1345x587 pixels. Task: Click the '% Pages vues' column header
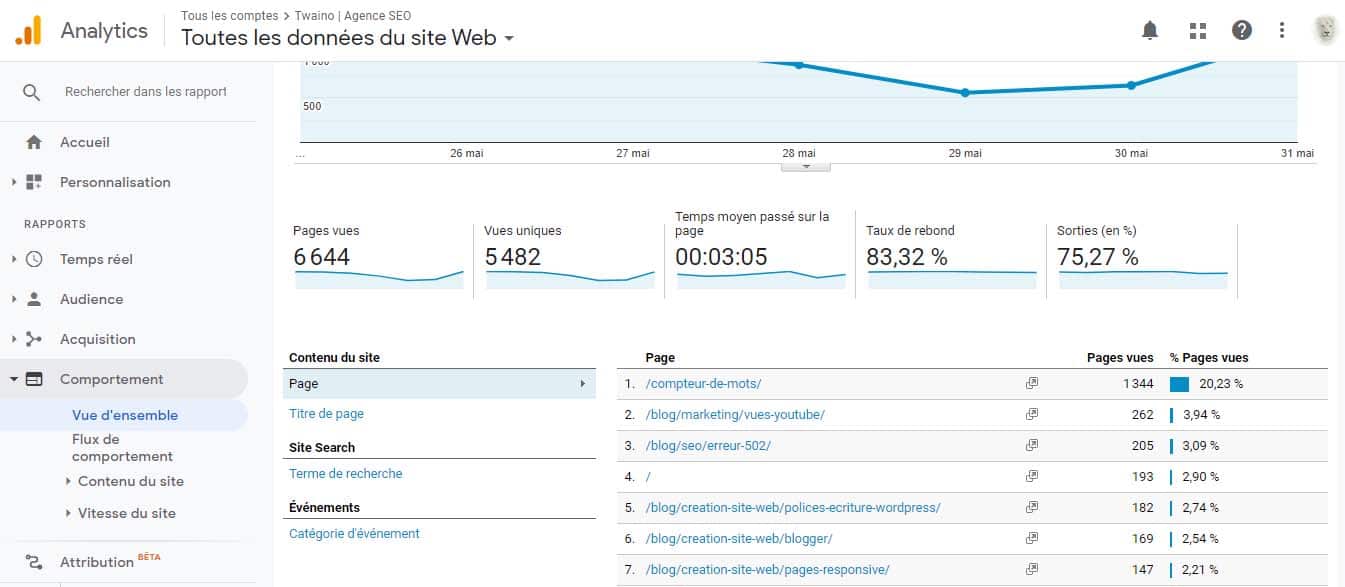tap(1209, 357)
